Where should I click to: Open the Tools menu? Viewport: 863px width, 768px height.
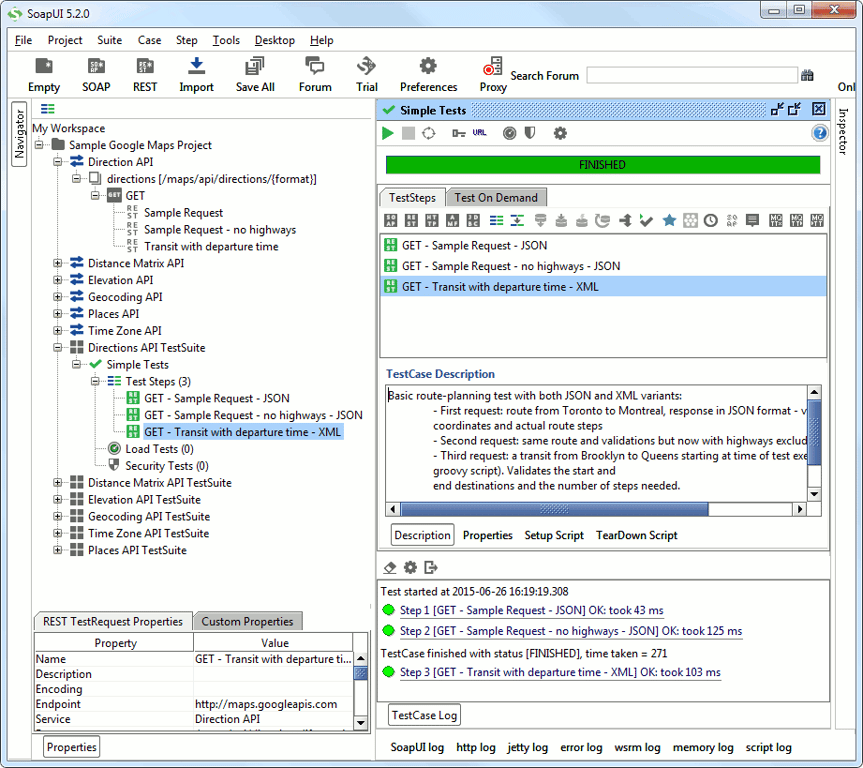tap(226, 40)
